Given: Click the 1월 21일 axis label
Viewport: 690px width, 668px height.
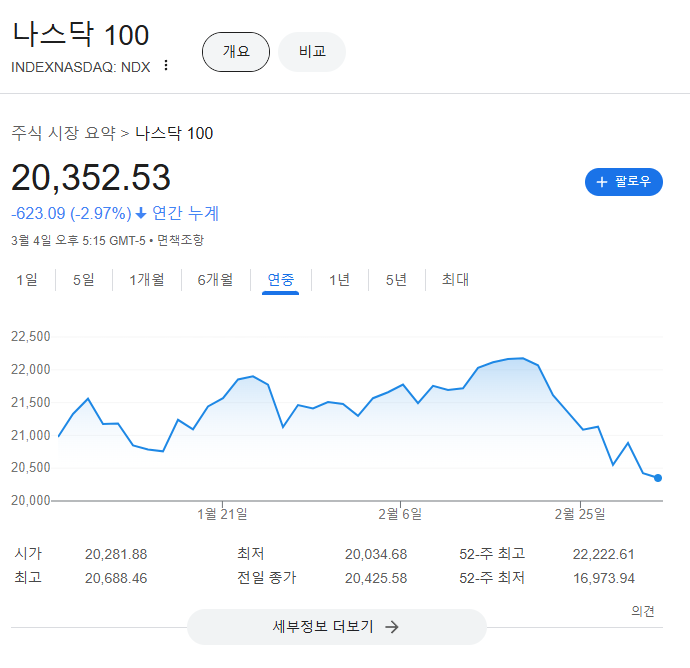Looking at the screenshot, I should pos(222,514).
